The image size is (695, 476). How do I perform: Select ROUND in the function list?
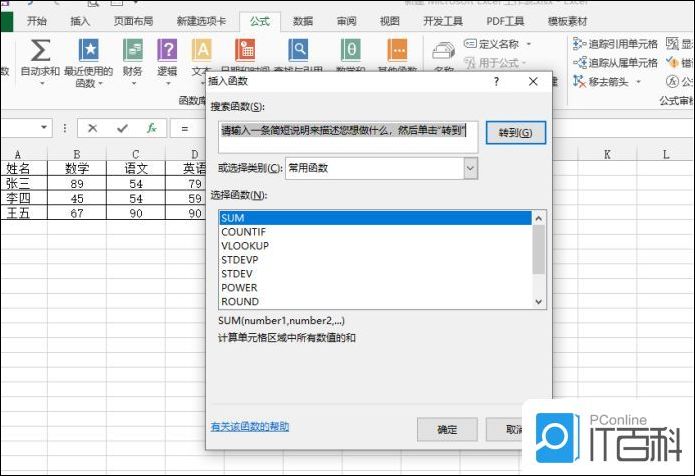[375, 301]
